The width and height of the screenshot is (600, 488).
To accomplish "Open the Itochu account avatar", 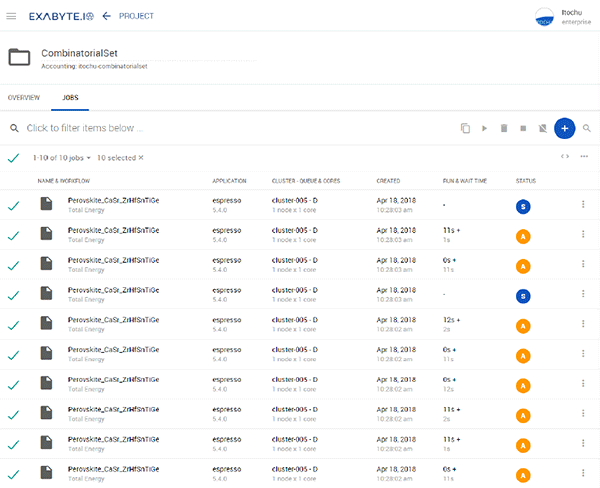I will click(545, 17).
